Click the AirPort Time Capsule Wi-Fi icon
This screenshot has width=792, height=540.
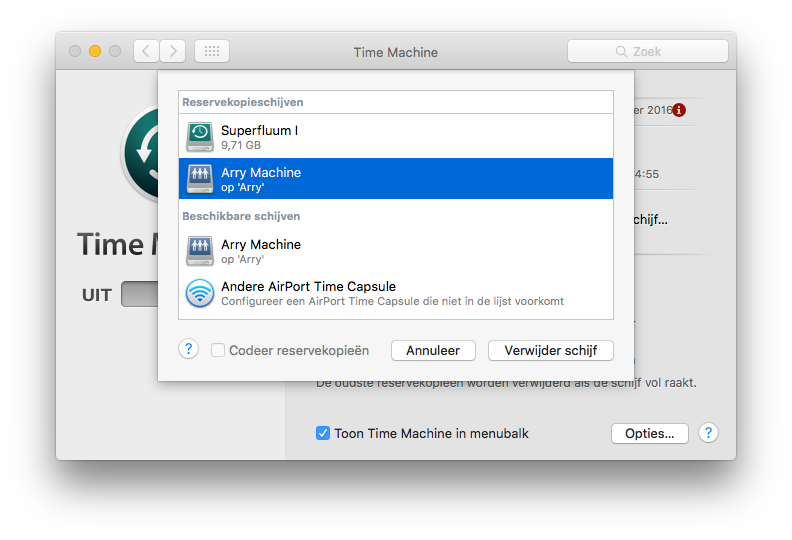point(200,293)
